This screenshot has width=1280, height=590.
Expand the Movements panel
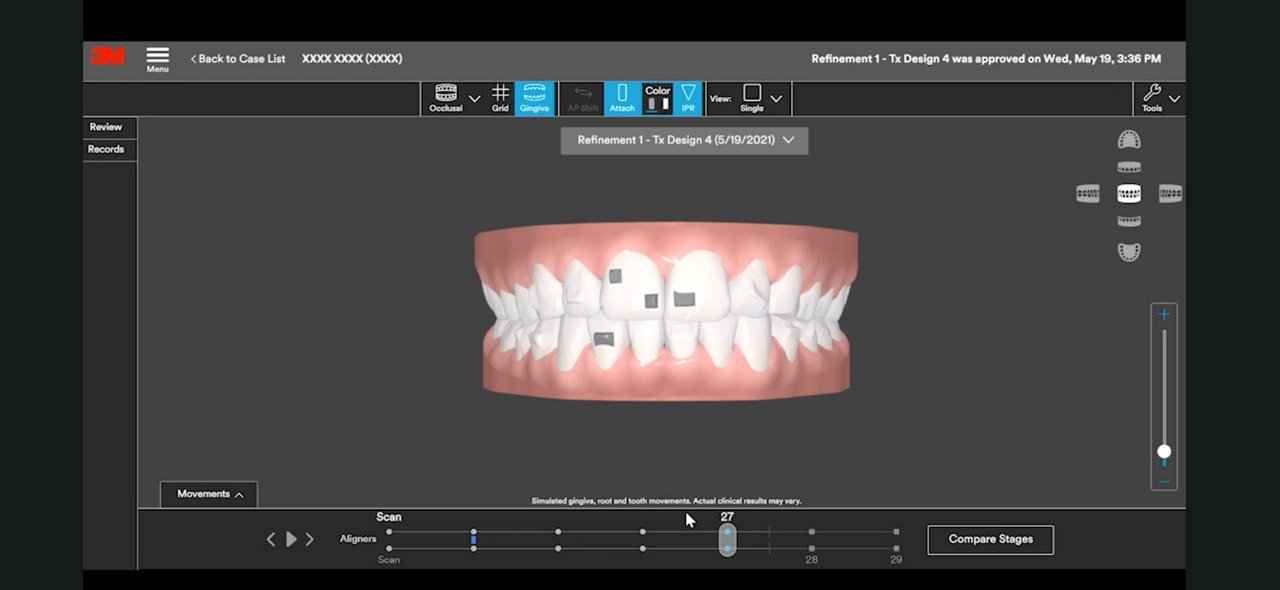(209, 494)
